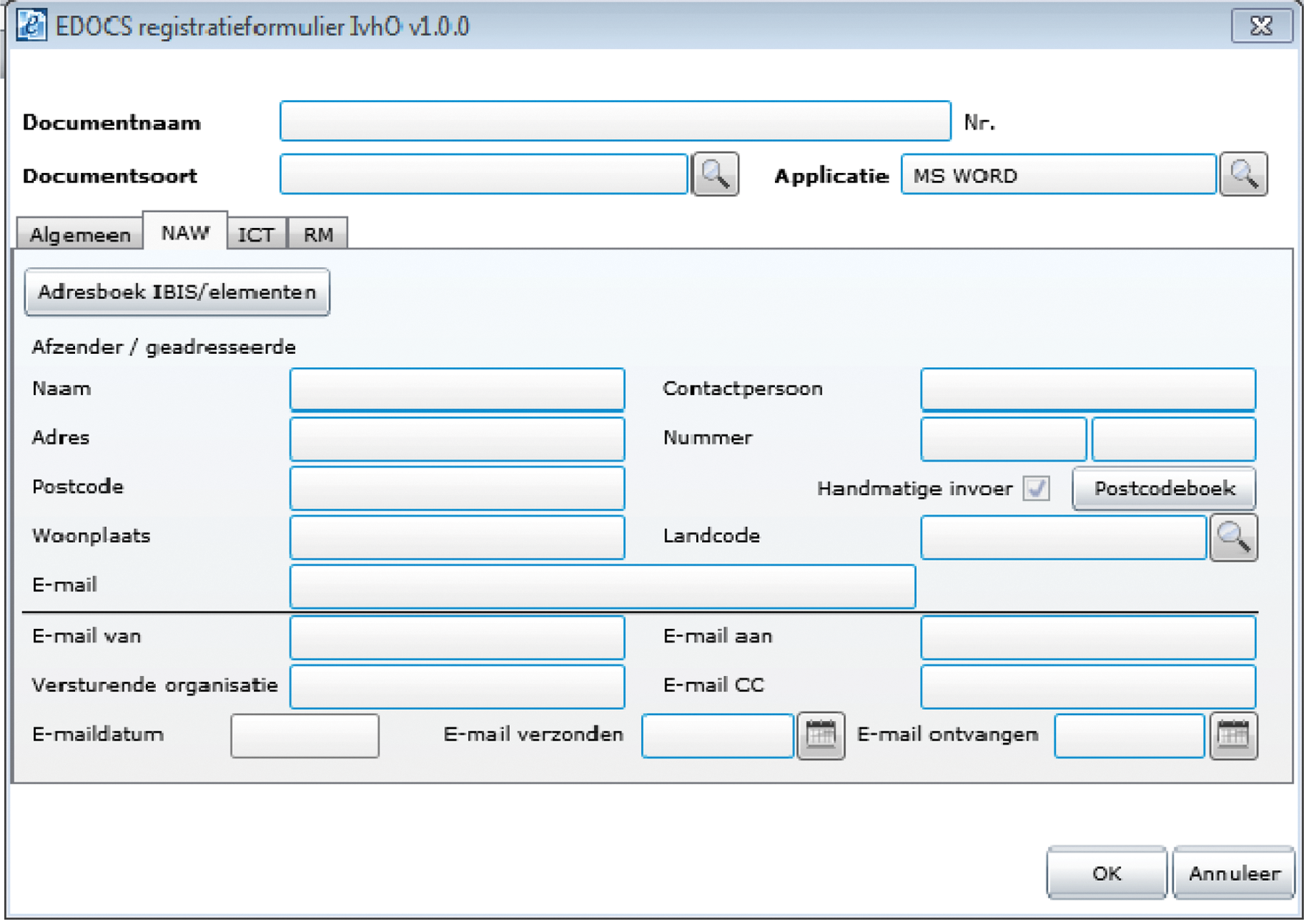Focus the Naam input field

[457, 389]
